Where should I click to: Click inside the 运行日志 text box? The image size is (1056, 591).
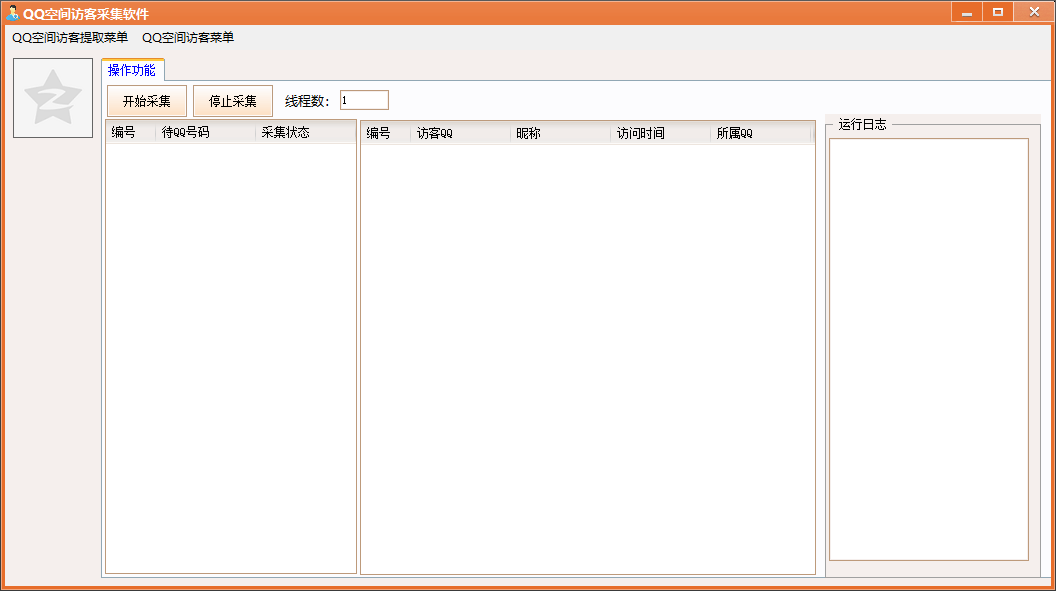(x=929, y=349)
